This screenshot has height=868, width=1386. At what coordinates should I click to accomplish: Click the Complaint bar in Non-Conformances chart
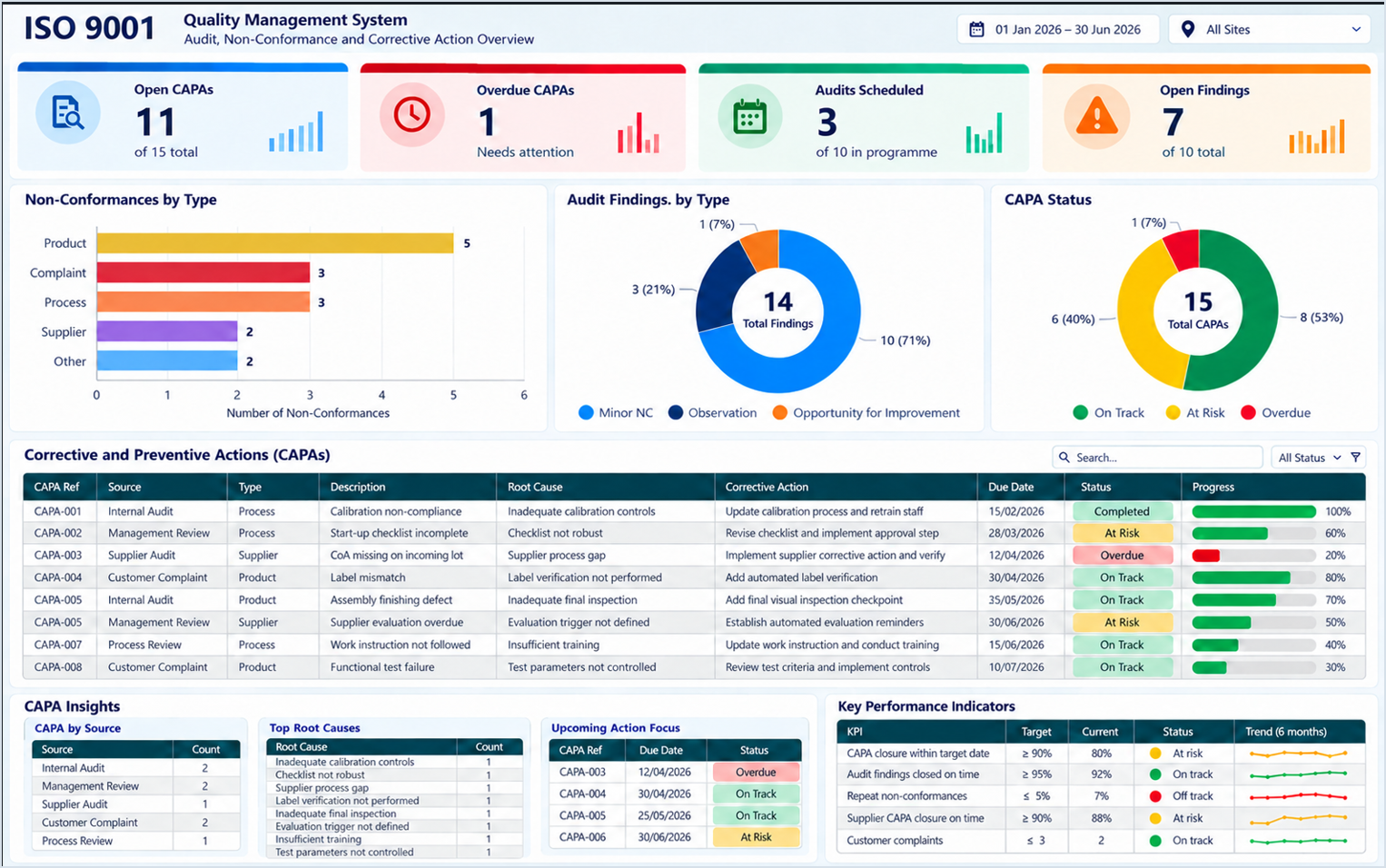click(203, 272)
